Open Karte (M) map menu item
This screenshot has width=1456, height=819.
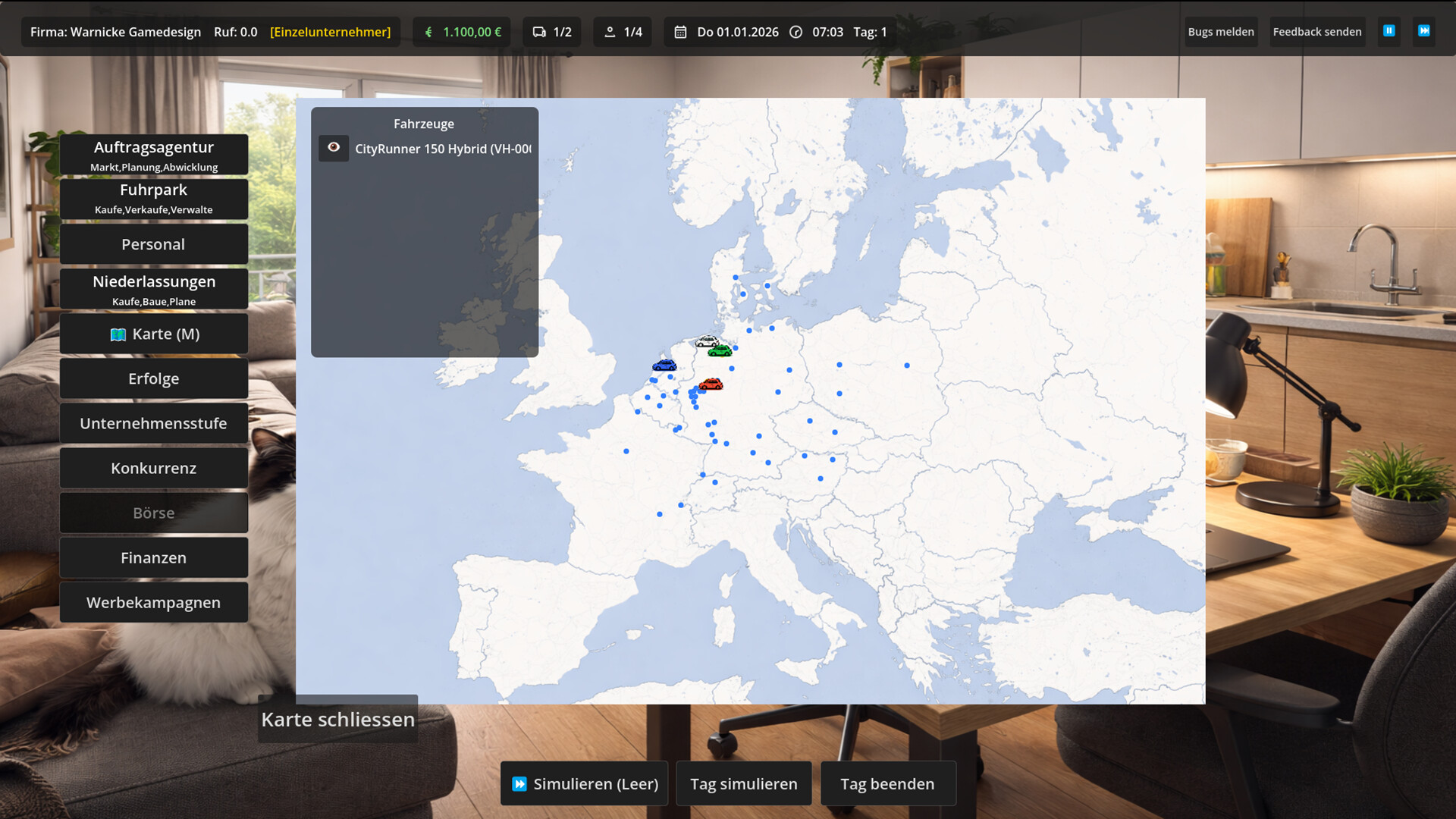[154, 334]
